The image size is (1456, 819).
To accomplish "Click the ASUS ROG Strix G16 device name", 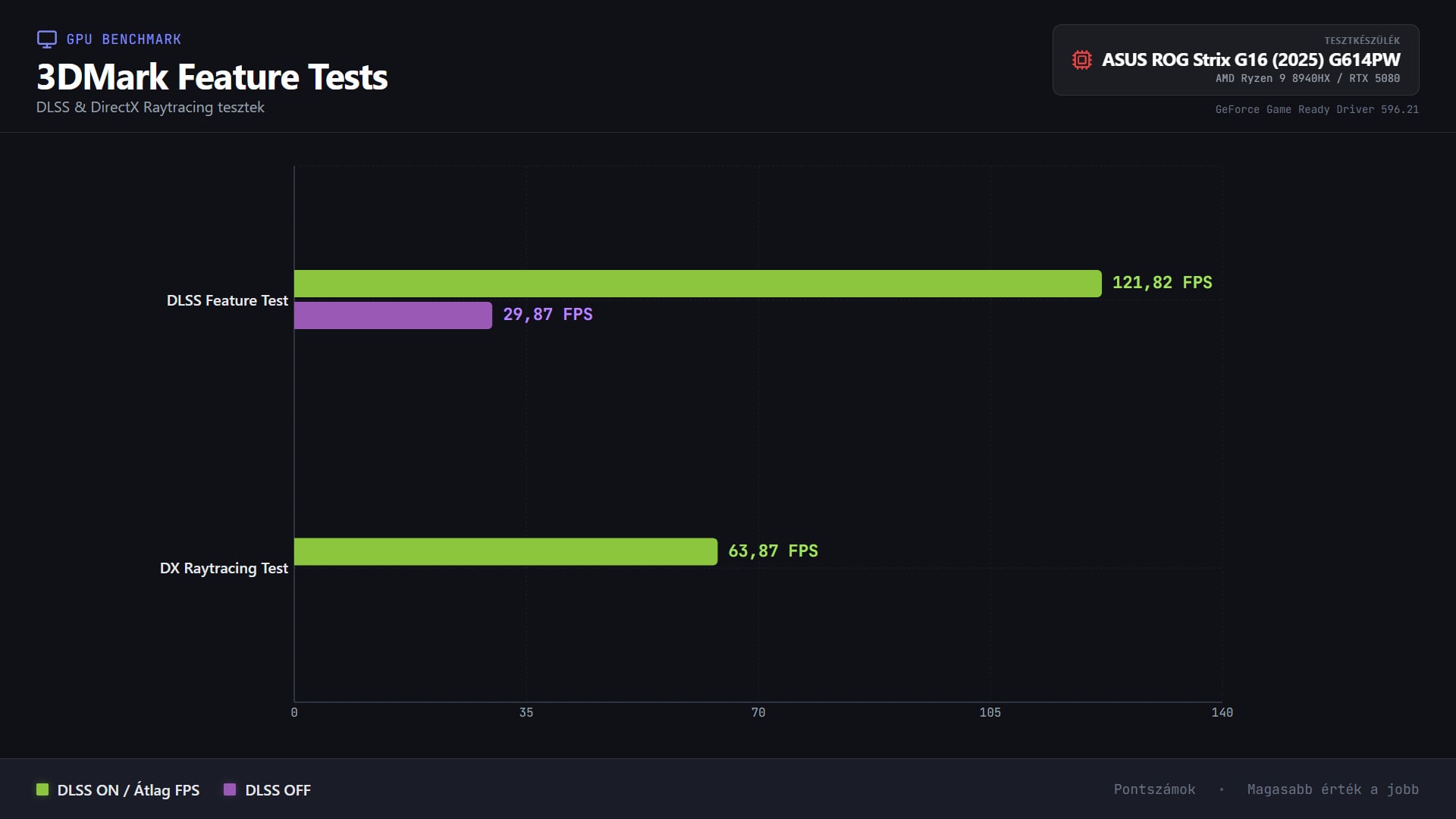I will click(1250, 60).
